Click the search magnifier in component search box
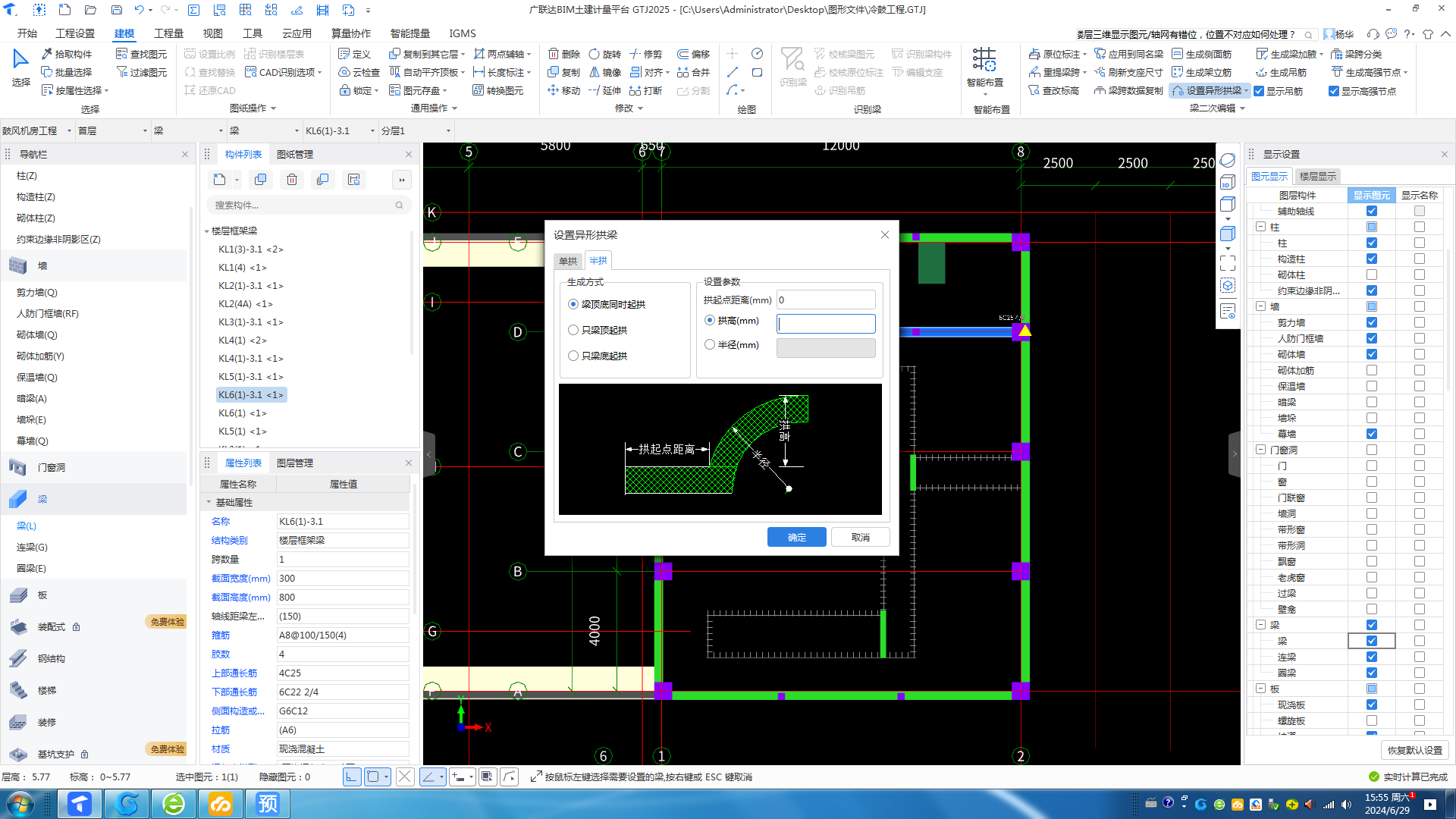This screenshot has height=819, width=1456. pyautogui.click(x=399, y=205)
